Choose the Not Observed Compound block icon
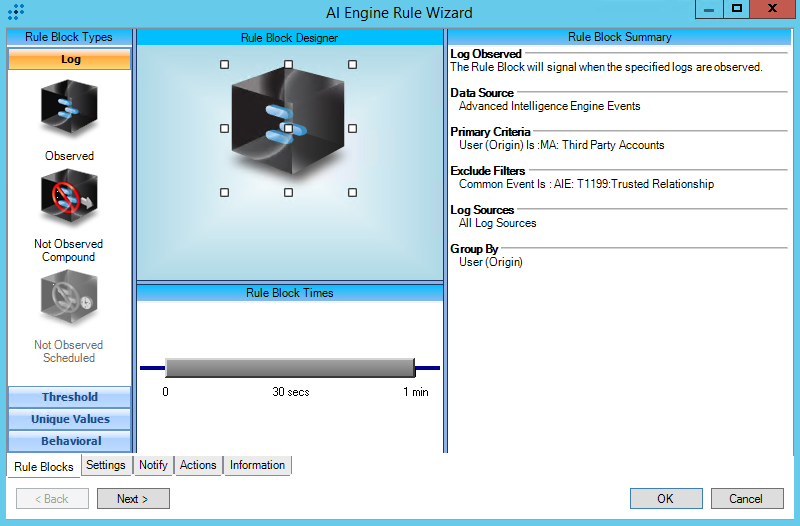This screenshot has width=800, height=526. click(x=69, y=197)
